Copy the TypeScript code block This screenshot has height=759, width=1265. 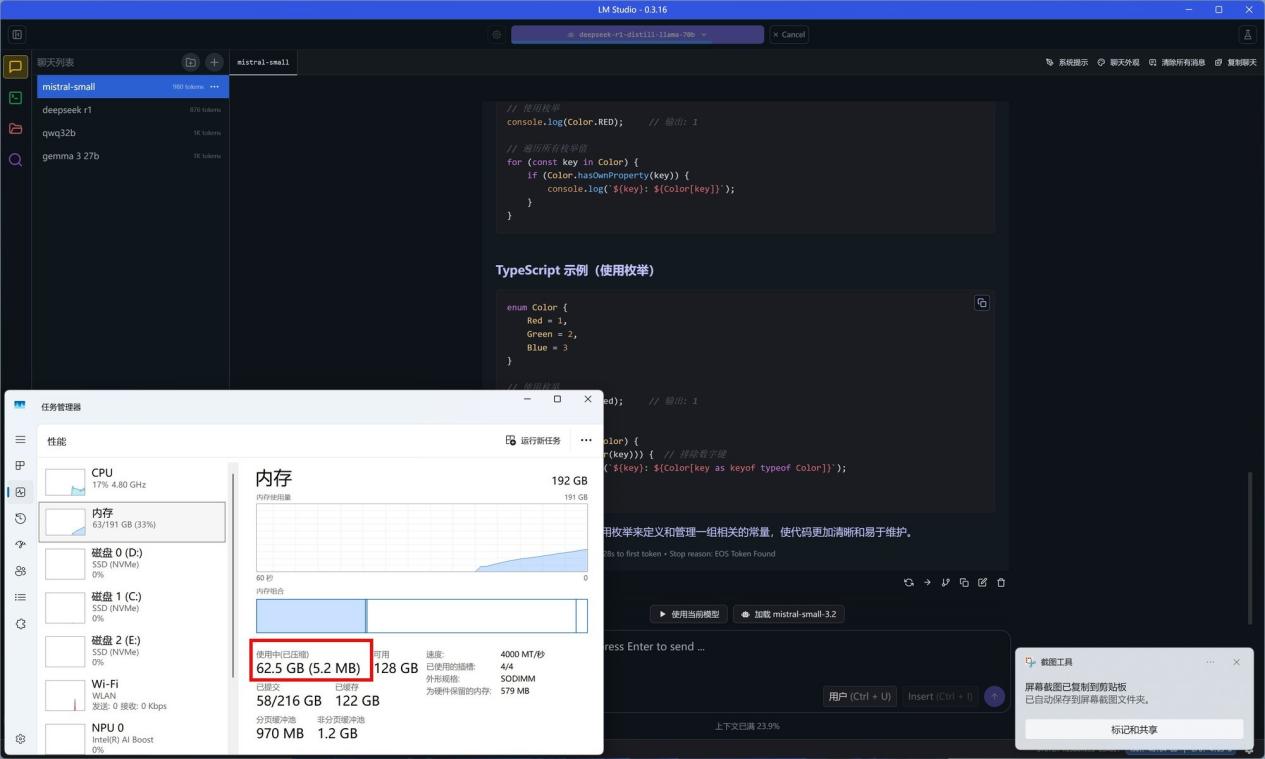pos(981,303)
